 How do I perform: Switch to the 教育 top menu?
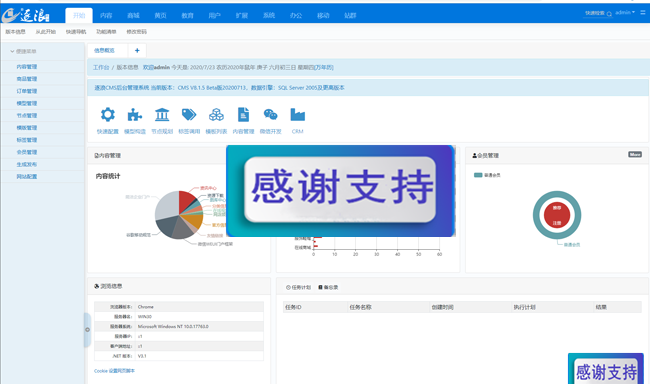click(187, 15)
